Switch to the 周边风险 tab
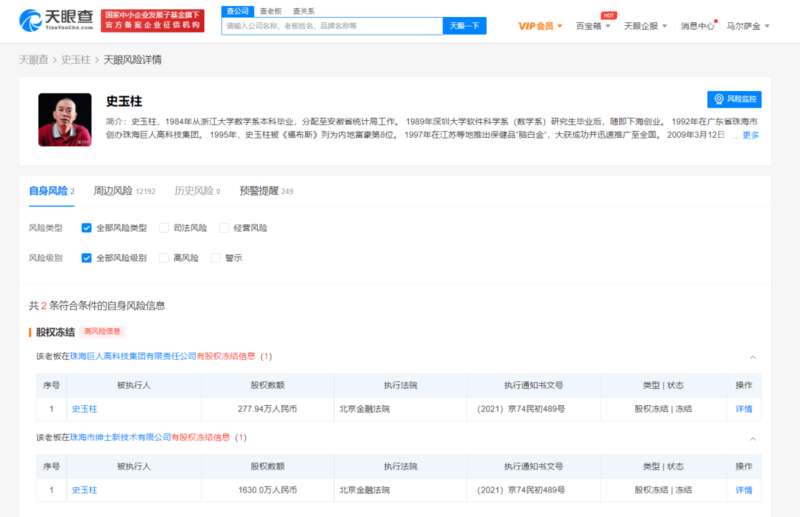800x517 pixels. [124, 191]
